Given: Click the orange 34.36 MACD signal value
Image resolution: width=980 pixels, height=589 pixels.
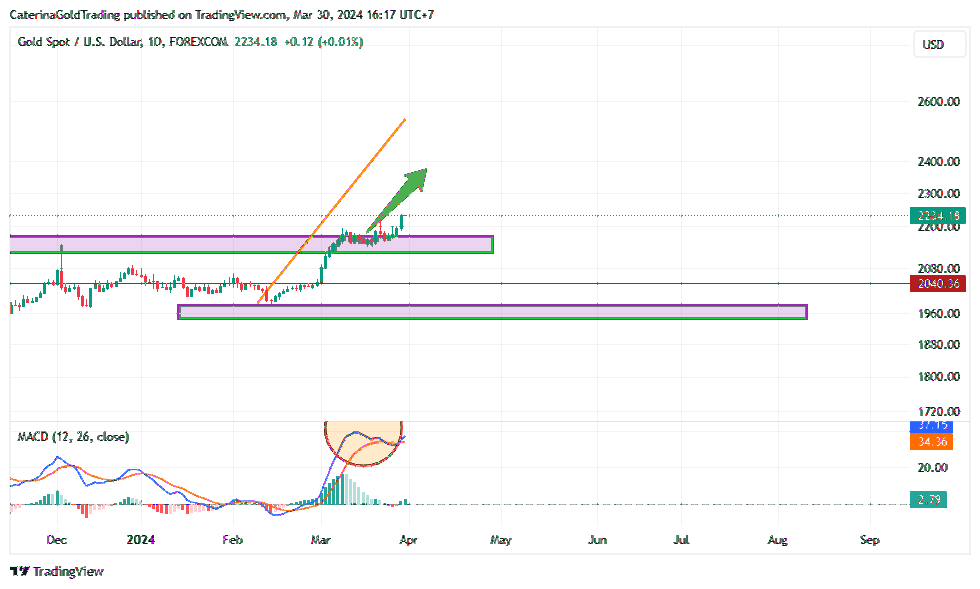Looking at the screenshot, I should (931, 442).
